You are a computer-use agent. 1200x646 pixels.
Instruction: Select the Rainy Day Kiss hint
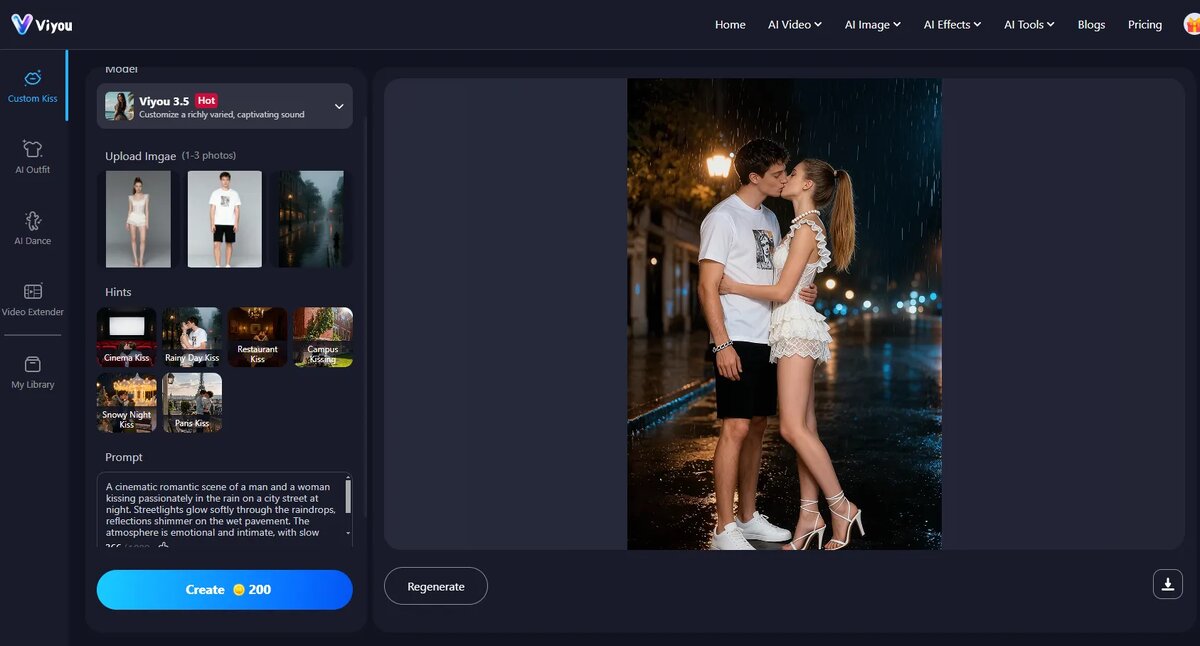pyautogui.click(x=192, y=337)
